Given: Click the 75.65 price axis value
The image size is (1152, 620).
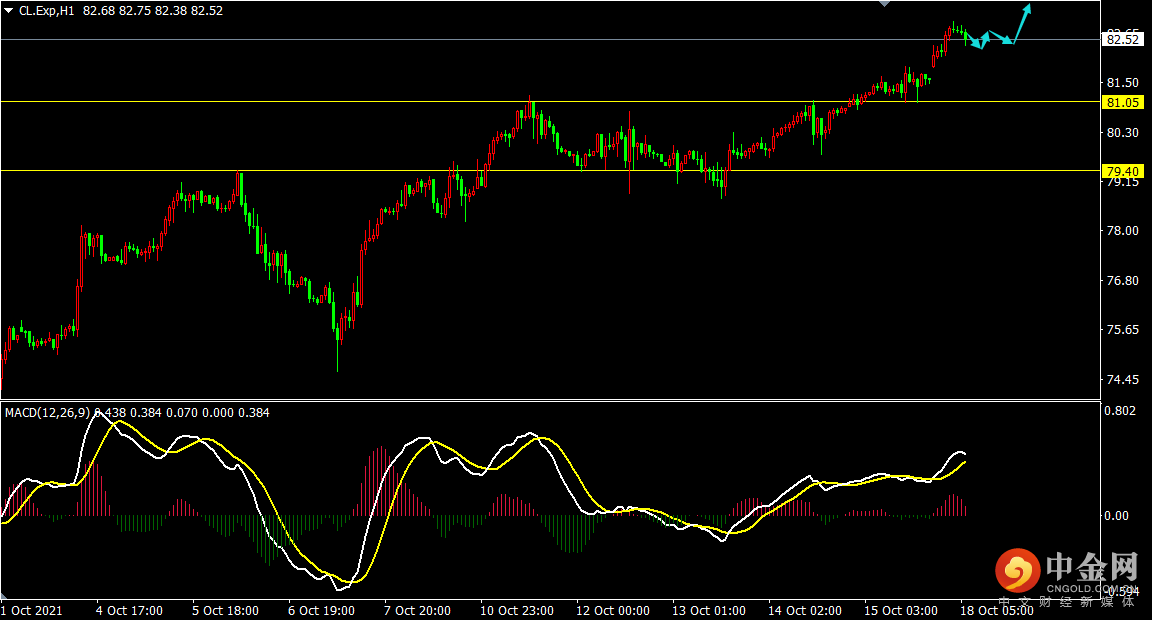Looking at the screenshot, I should (1123, 330).
